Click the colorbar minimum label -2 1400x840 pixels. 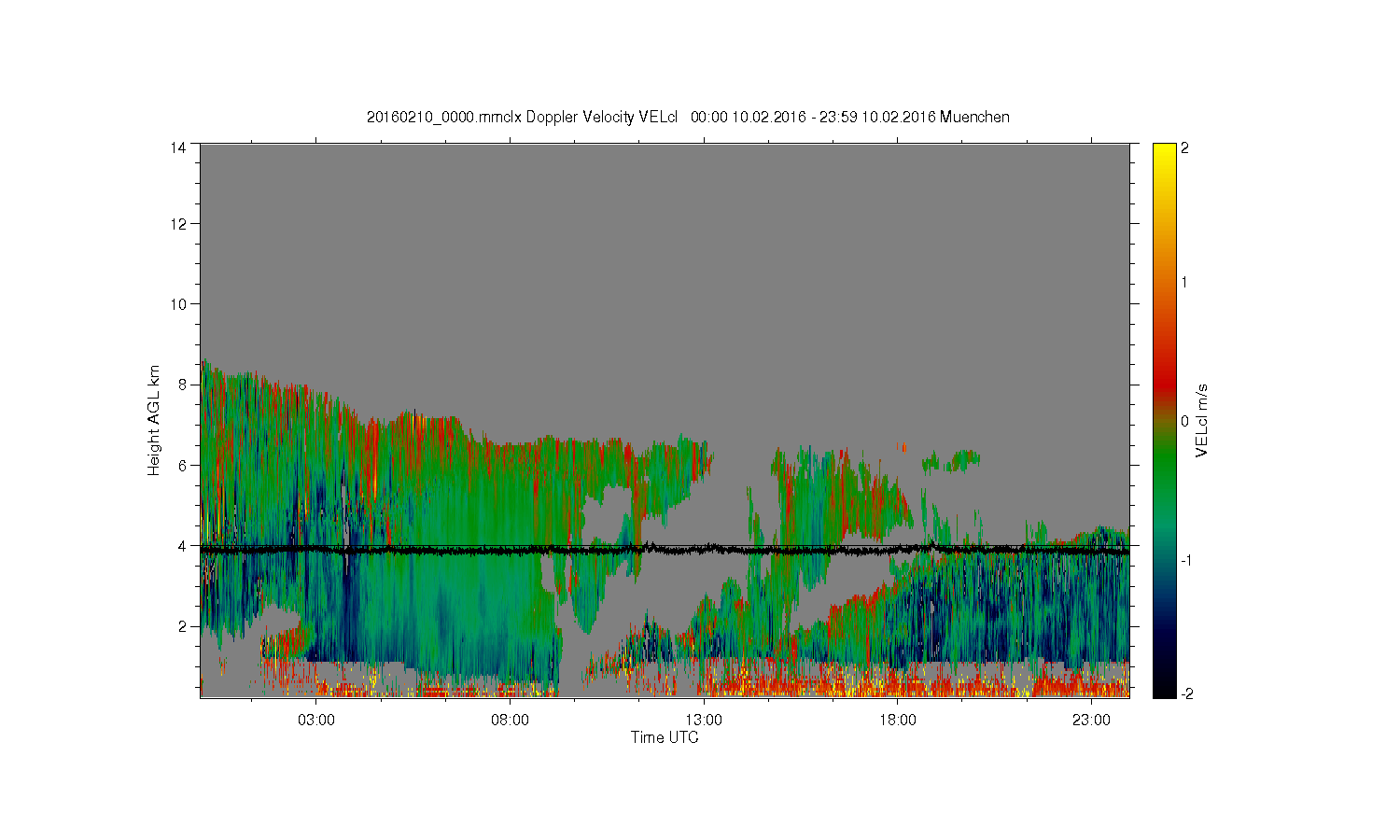1185,693
